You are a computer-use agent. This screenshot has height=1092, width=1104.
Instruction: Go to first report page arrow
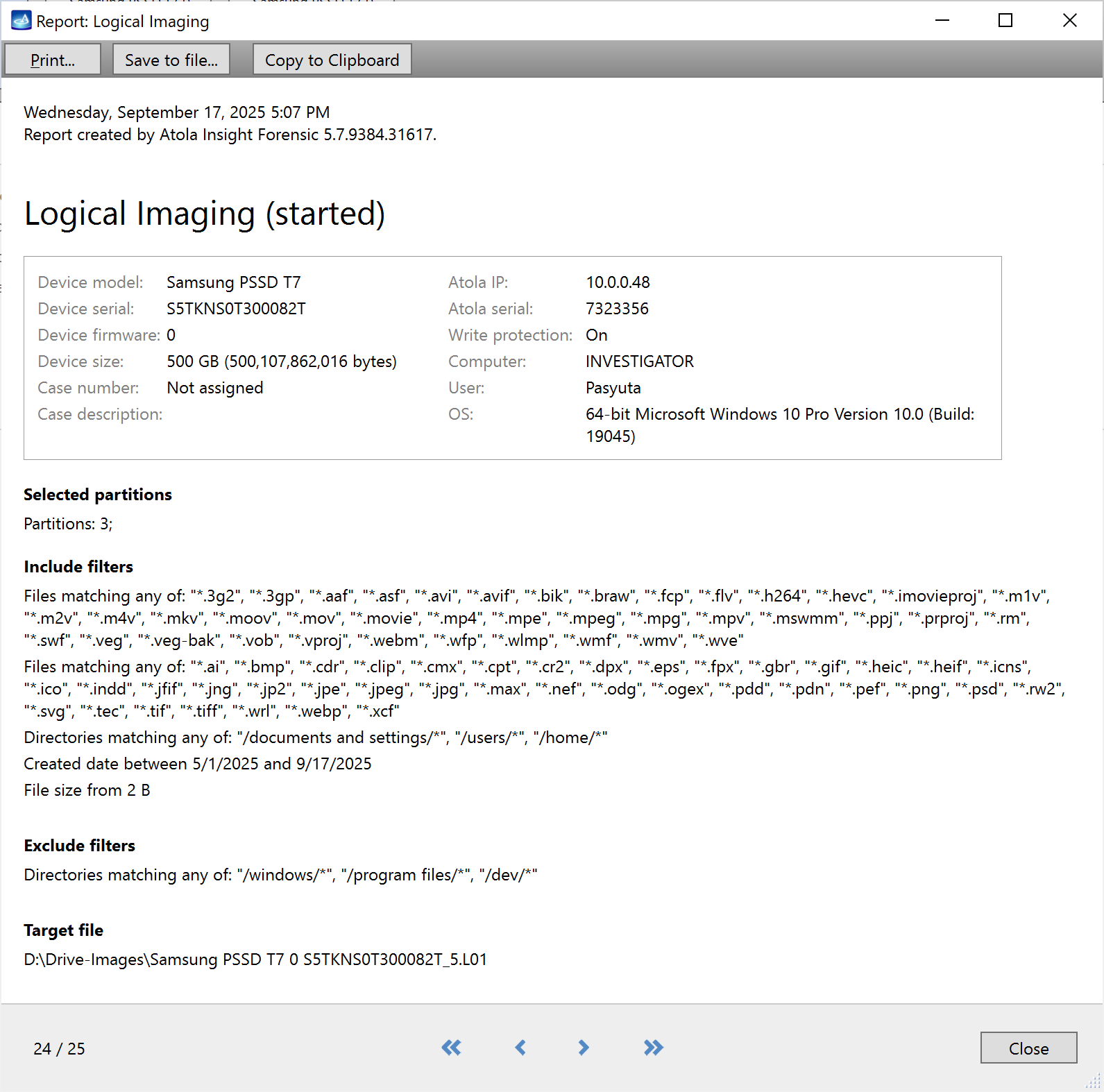(451, 1048)
